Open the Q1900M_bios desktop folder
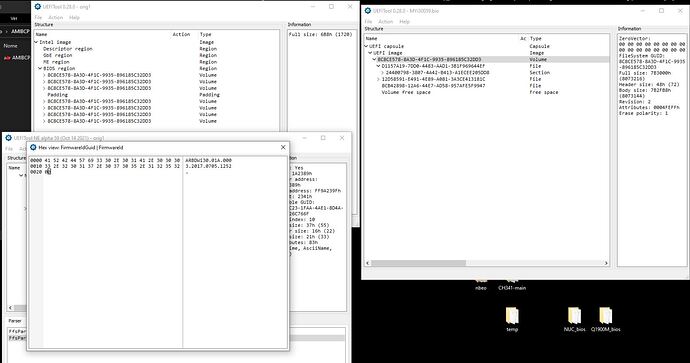The height and width of the screenshot is (363, 690). 606,319
